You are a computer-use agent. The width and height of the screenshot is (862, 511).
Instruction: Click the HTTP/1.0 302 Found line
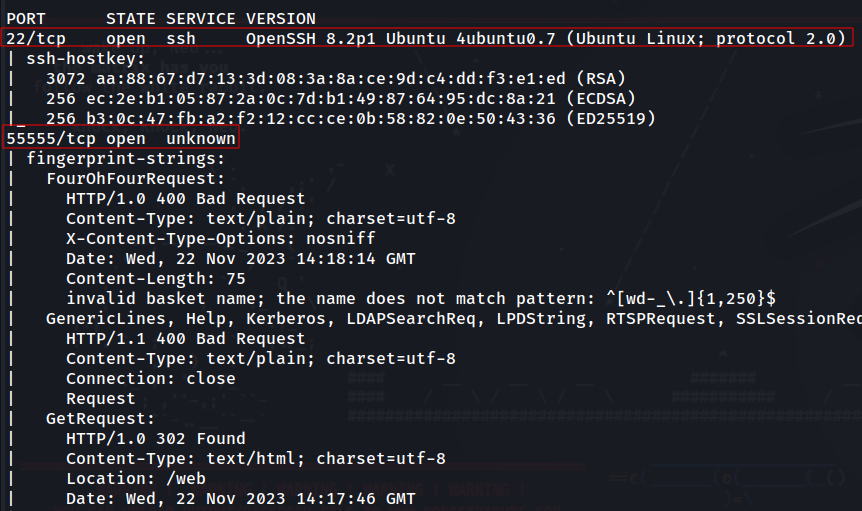point(156,438)
